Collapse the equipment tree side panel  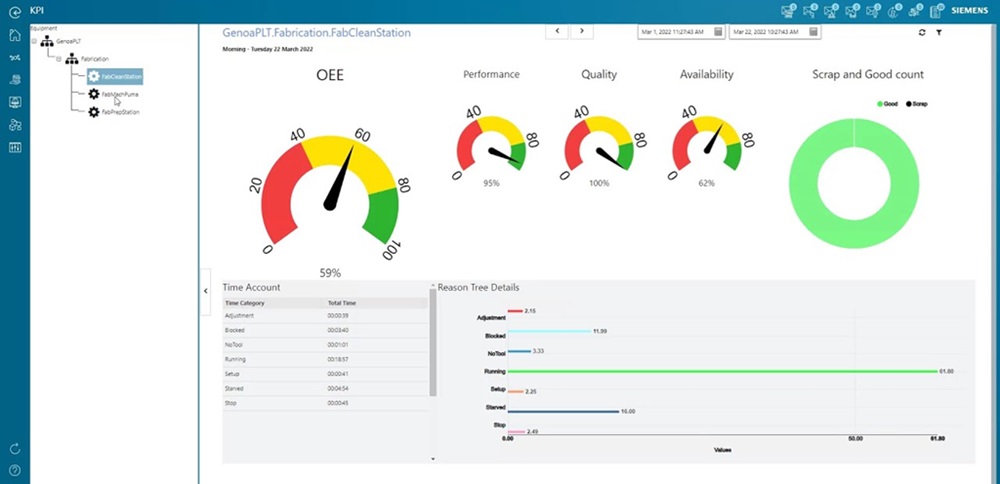pos(205,290)
